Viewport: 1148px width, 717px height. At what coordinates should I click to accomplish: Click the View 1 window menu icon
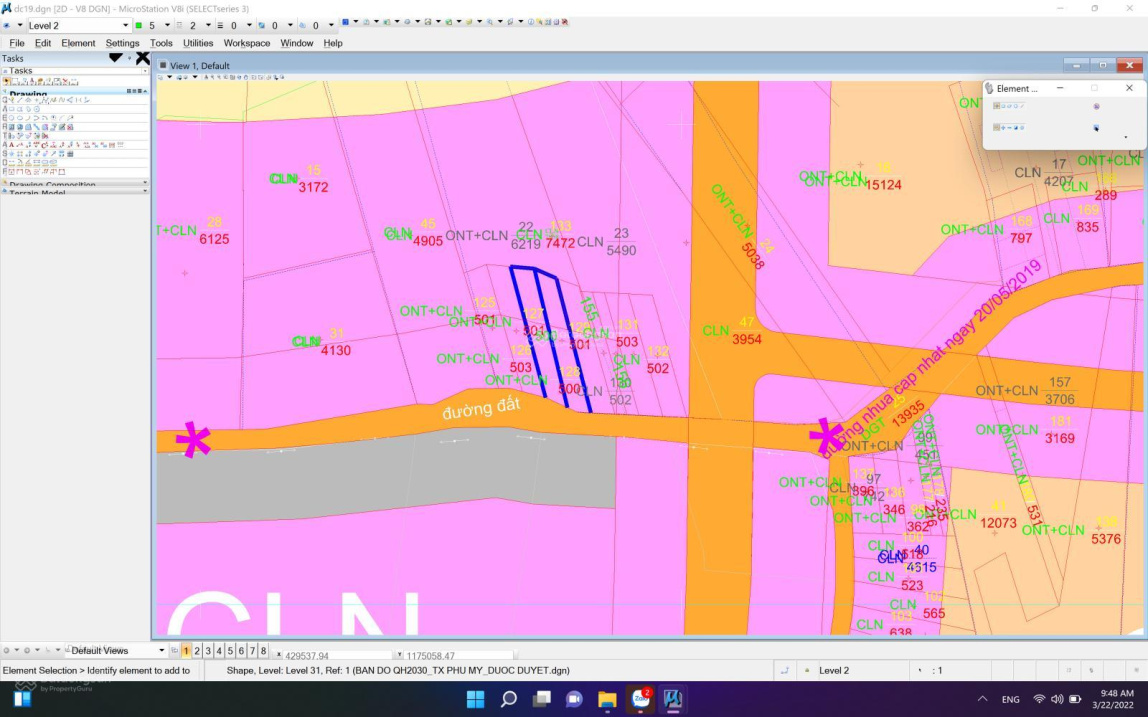[163, 65]
